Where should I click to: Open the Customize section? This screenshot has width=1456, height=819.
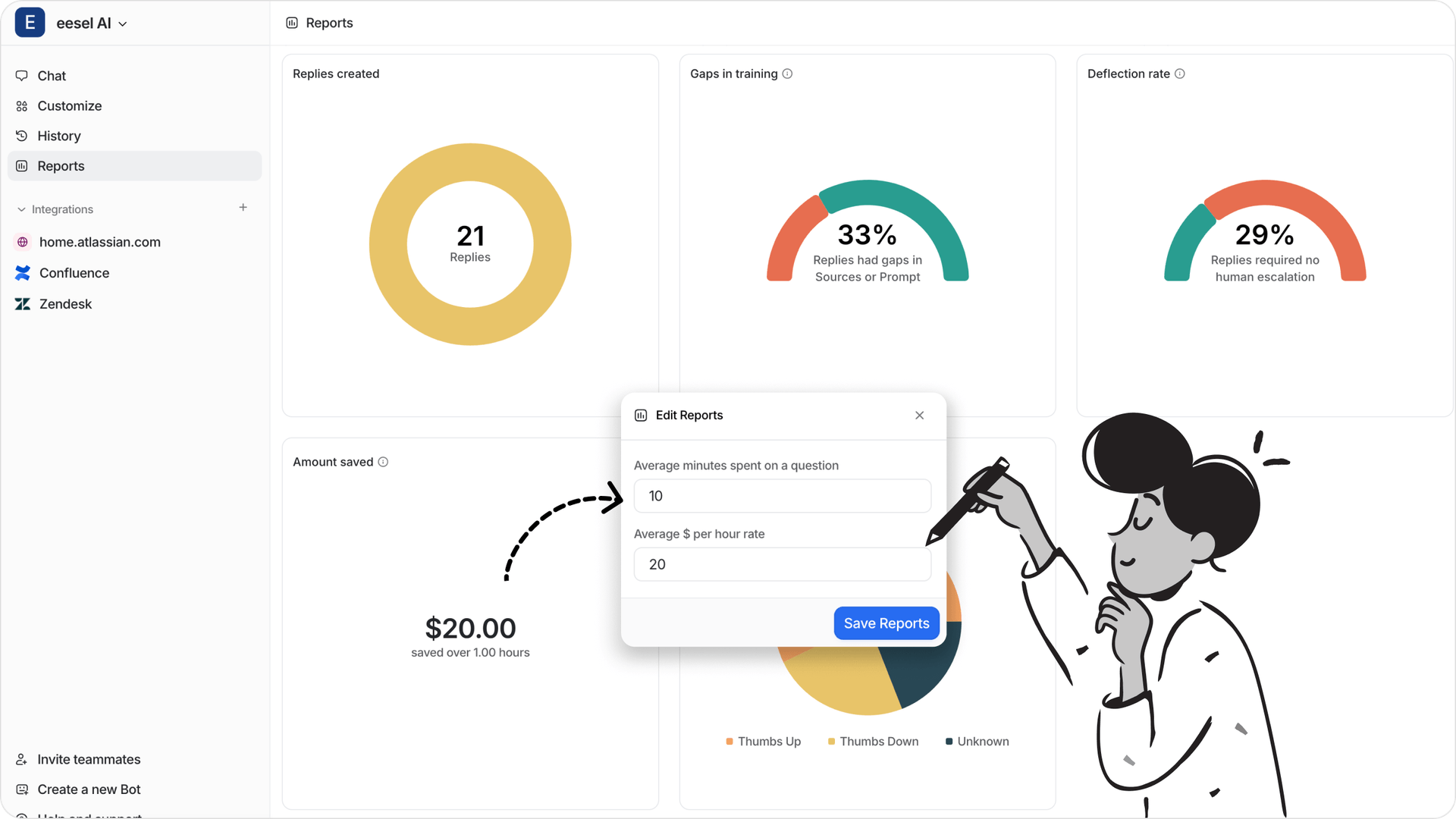[134, 106]
